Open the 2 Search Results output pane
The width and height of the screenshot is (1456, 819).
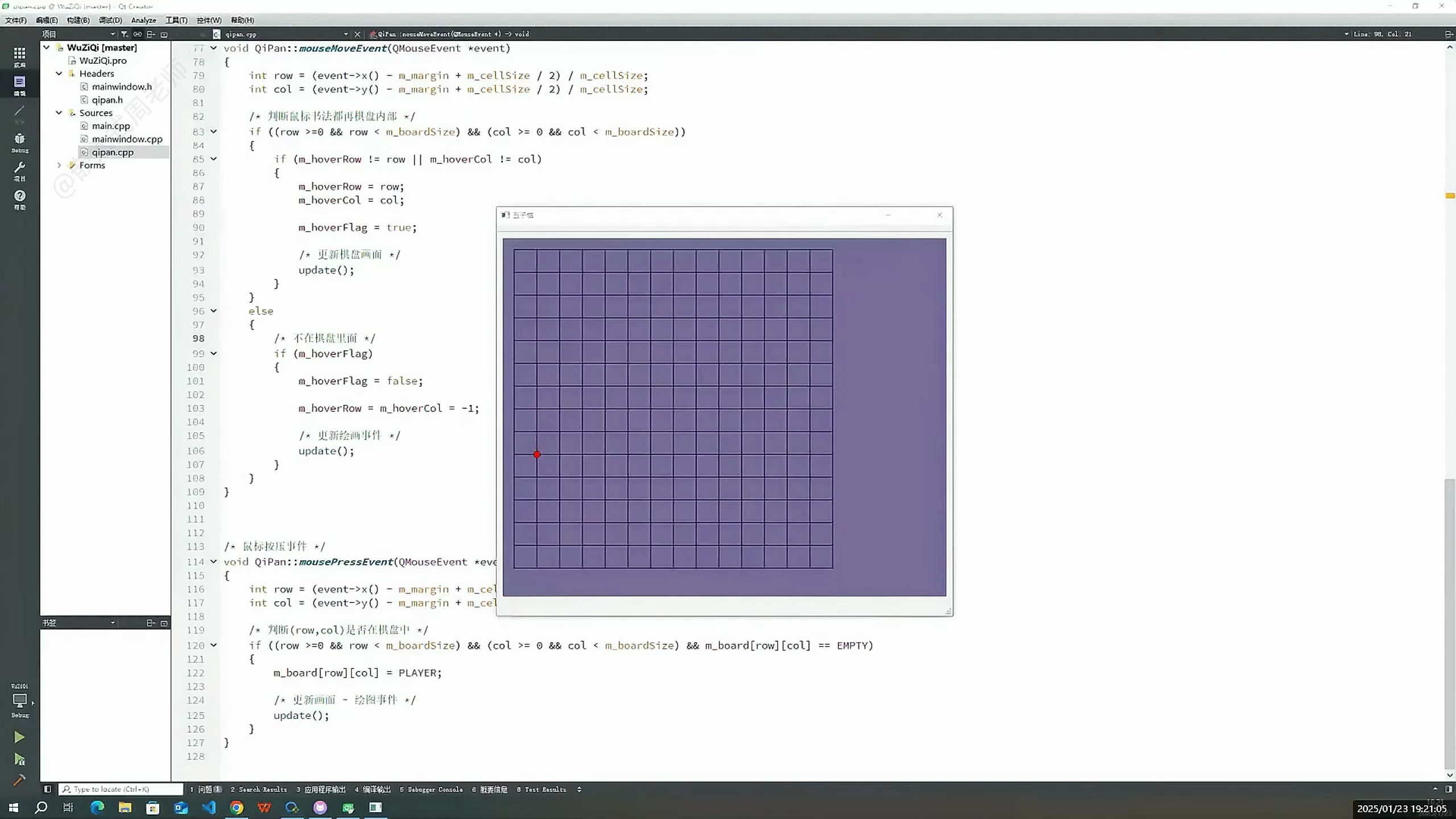click(259, 789)
